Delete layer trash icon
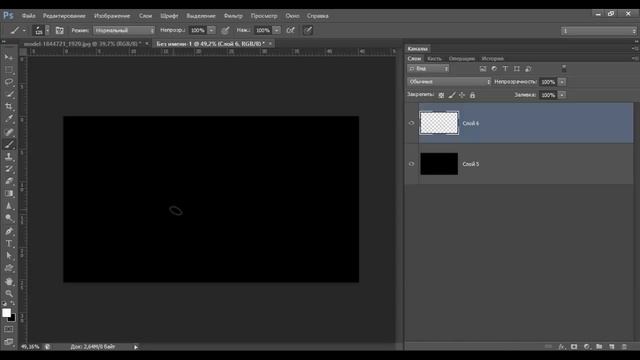The image size is (640, 360). point(624,347)
